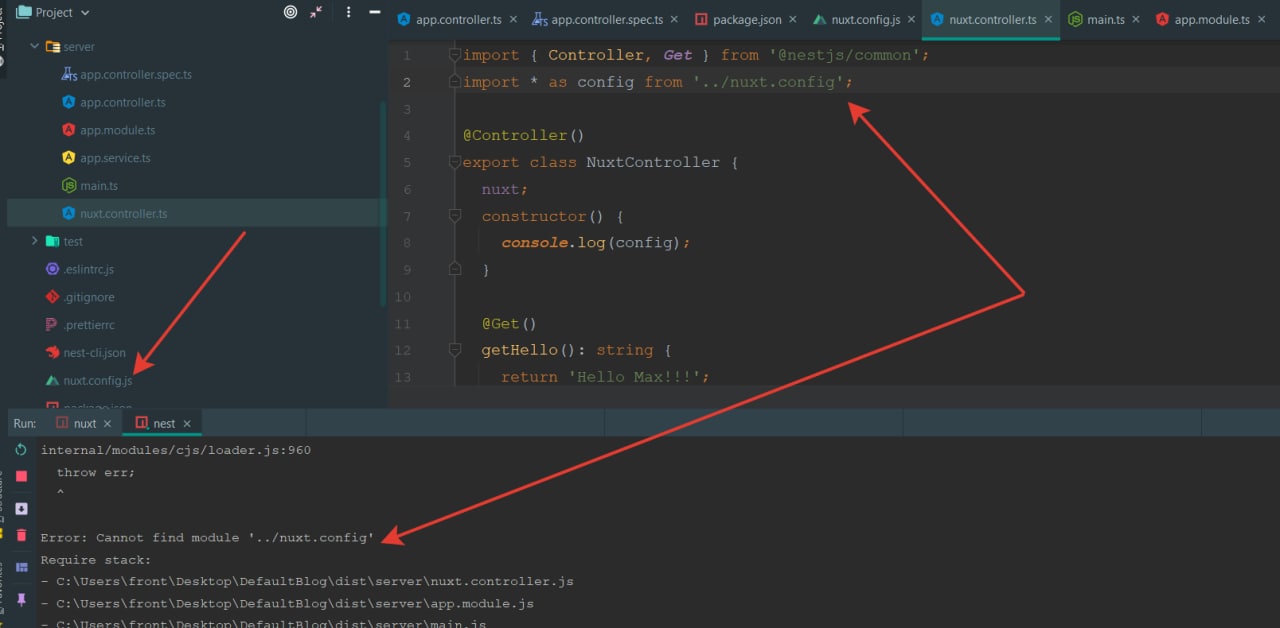Click the restore layout icon in Run panel
Image resolution: width=1280 pixels, height=628 pixels.
(x=21, y=567)
